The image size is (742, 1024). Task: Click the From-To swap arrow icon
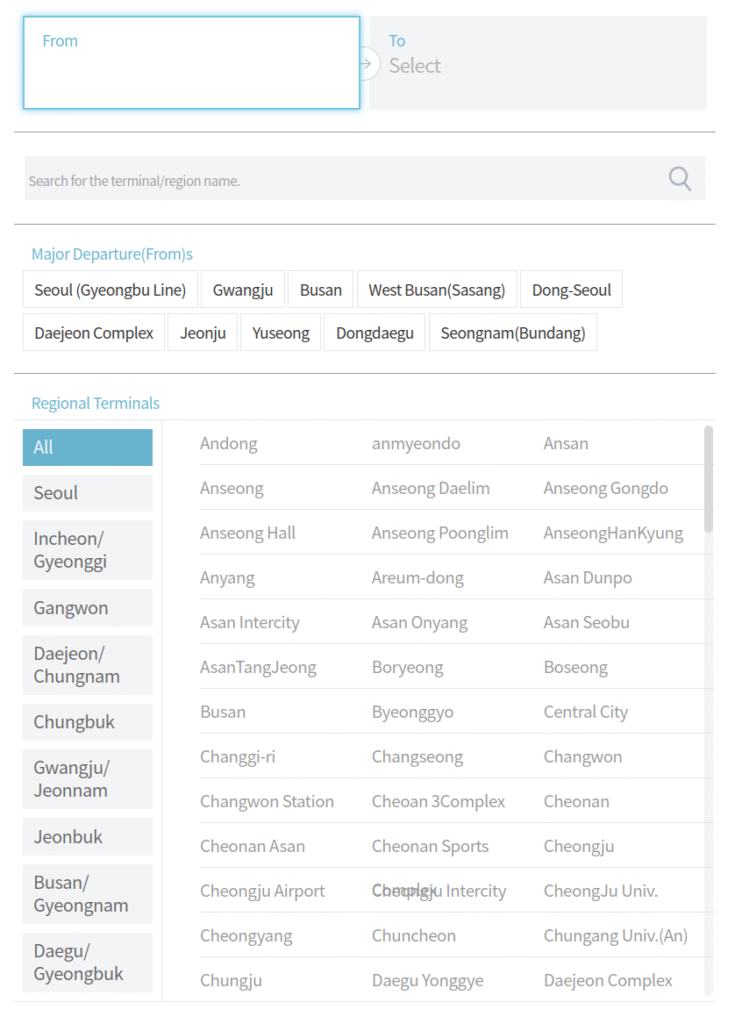(367, 64)
